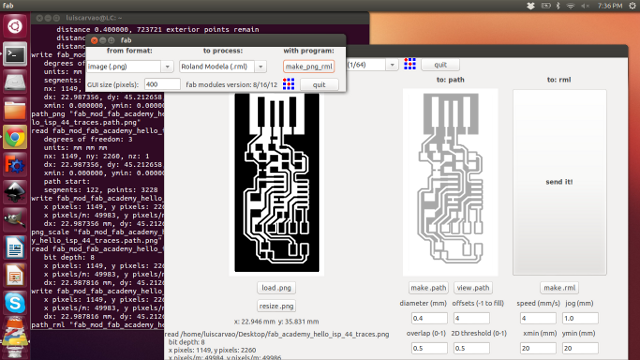Open the battery indicator in the top panel

[x=546, y=6]
